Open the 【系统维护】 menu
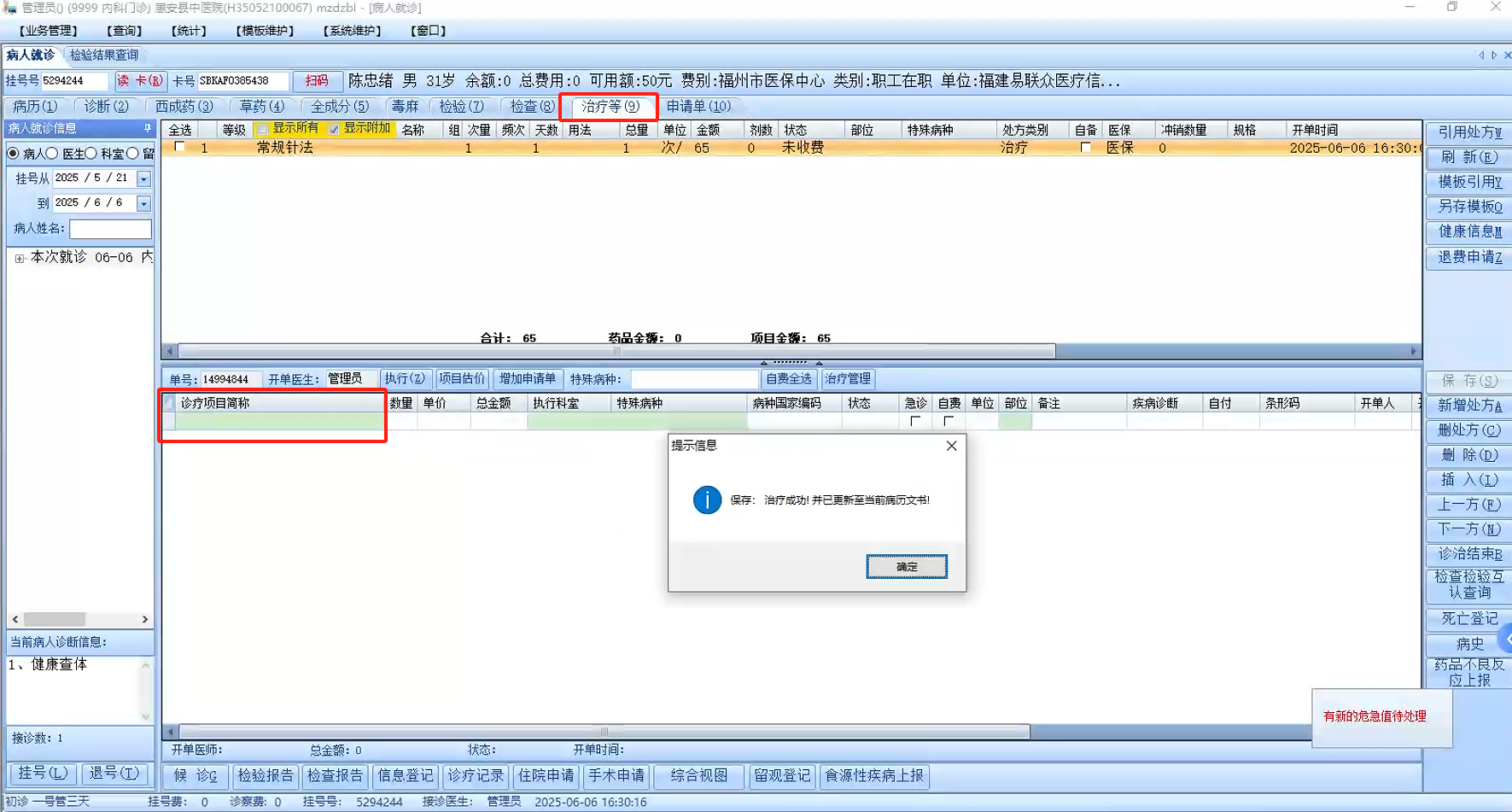The image size is (1512, 812). tap(352, 31)
